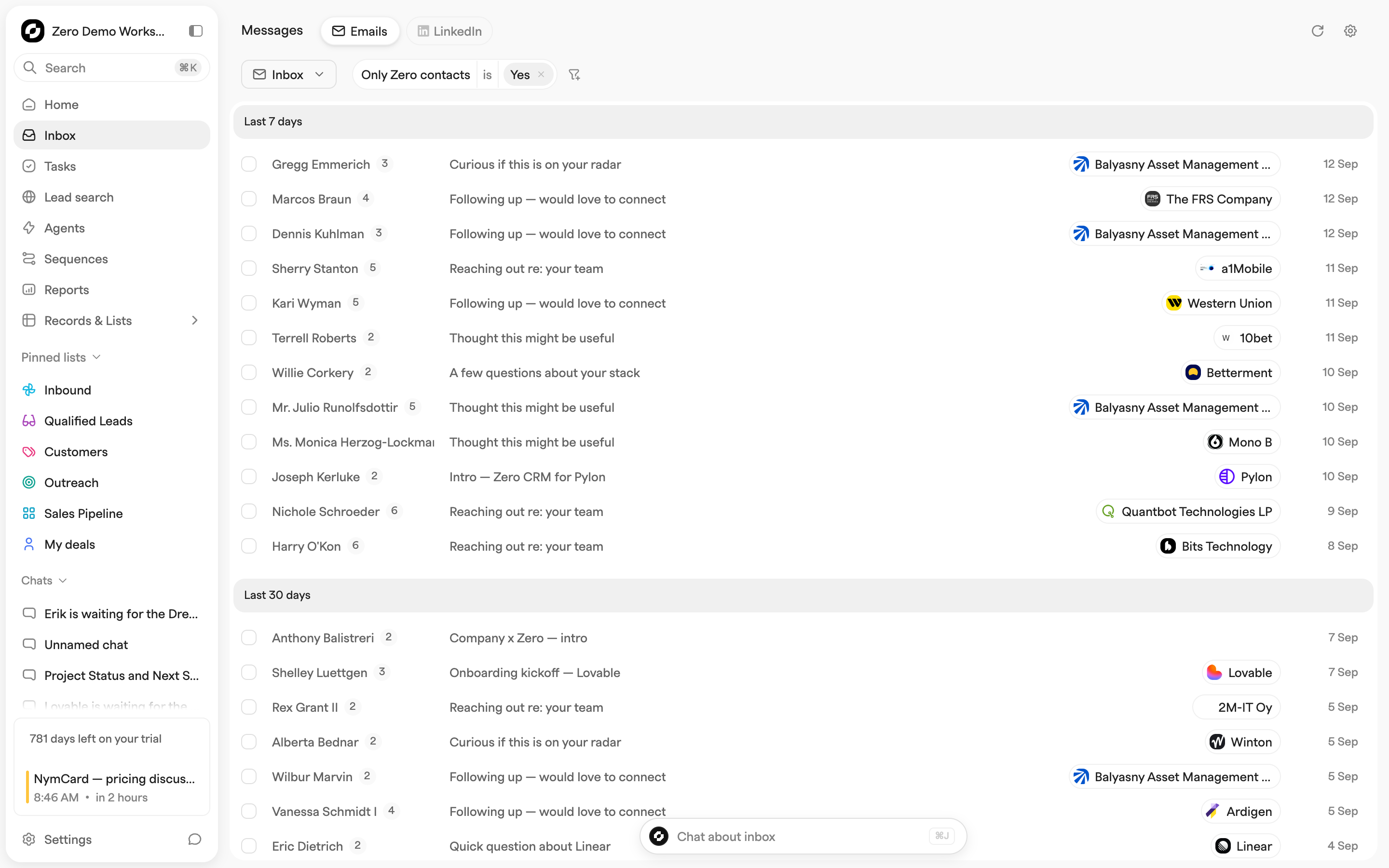This screenshot has width=1389, height=868.
Task: Click the add filter funnel icon
Action: click(x=574, y=75)
